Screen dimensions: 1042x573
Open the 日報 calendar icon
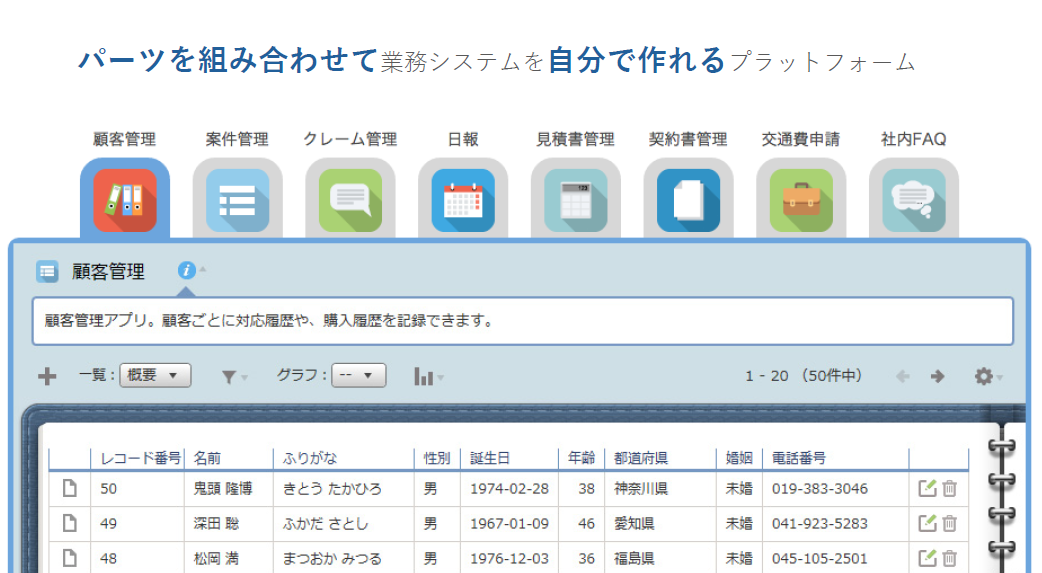(x=463, y=200)
